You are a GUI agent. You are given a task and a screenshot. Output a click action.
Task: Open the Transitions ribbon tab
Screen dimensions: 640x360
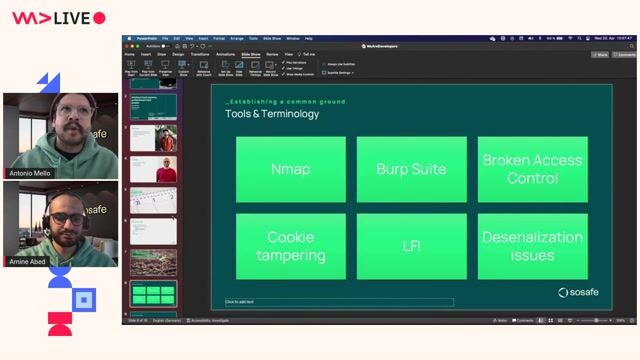coord(200,54)
